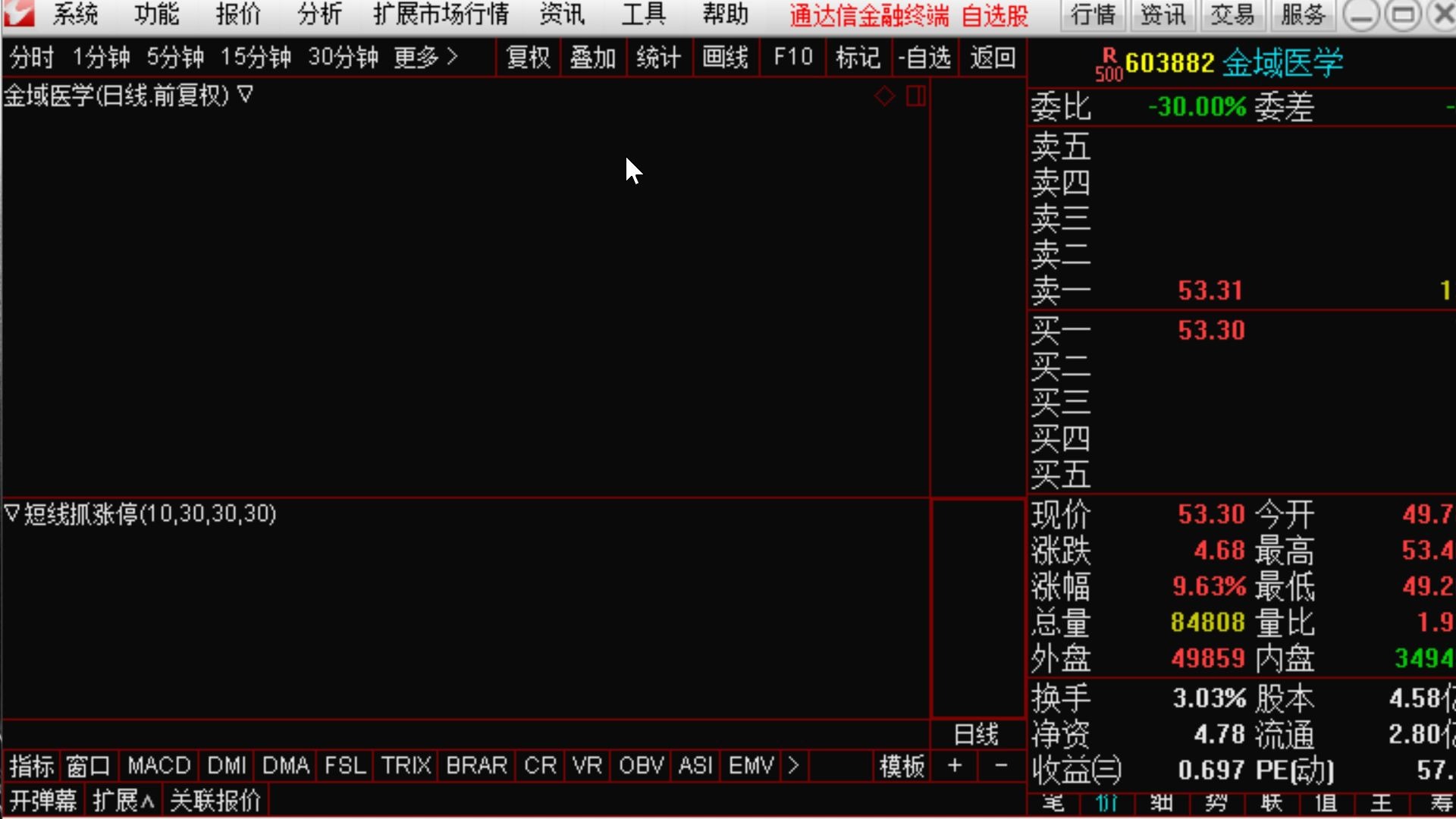Image resolution: width=1456 pixels, height=819 pixels.
Task: Expand 更多 period options
Action: (x=426, y=58)
